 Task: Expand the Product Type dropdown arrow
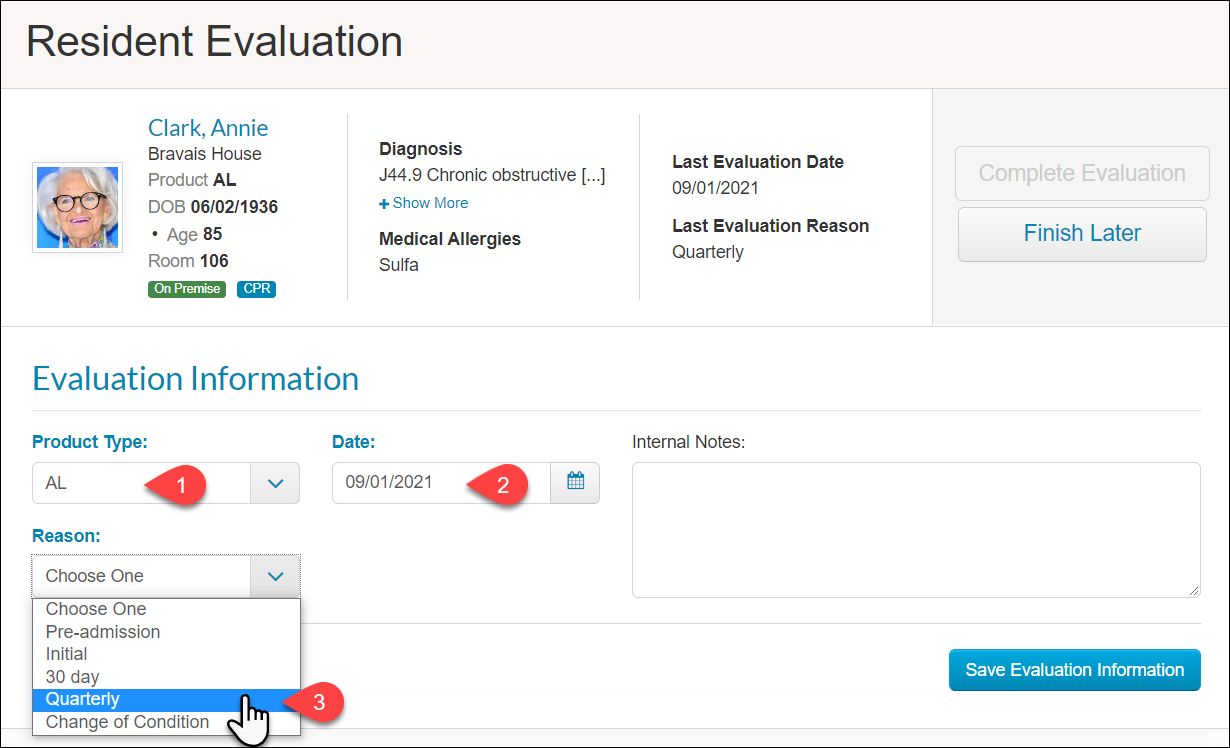coord(275,483)
